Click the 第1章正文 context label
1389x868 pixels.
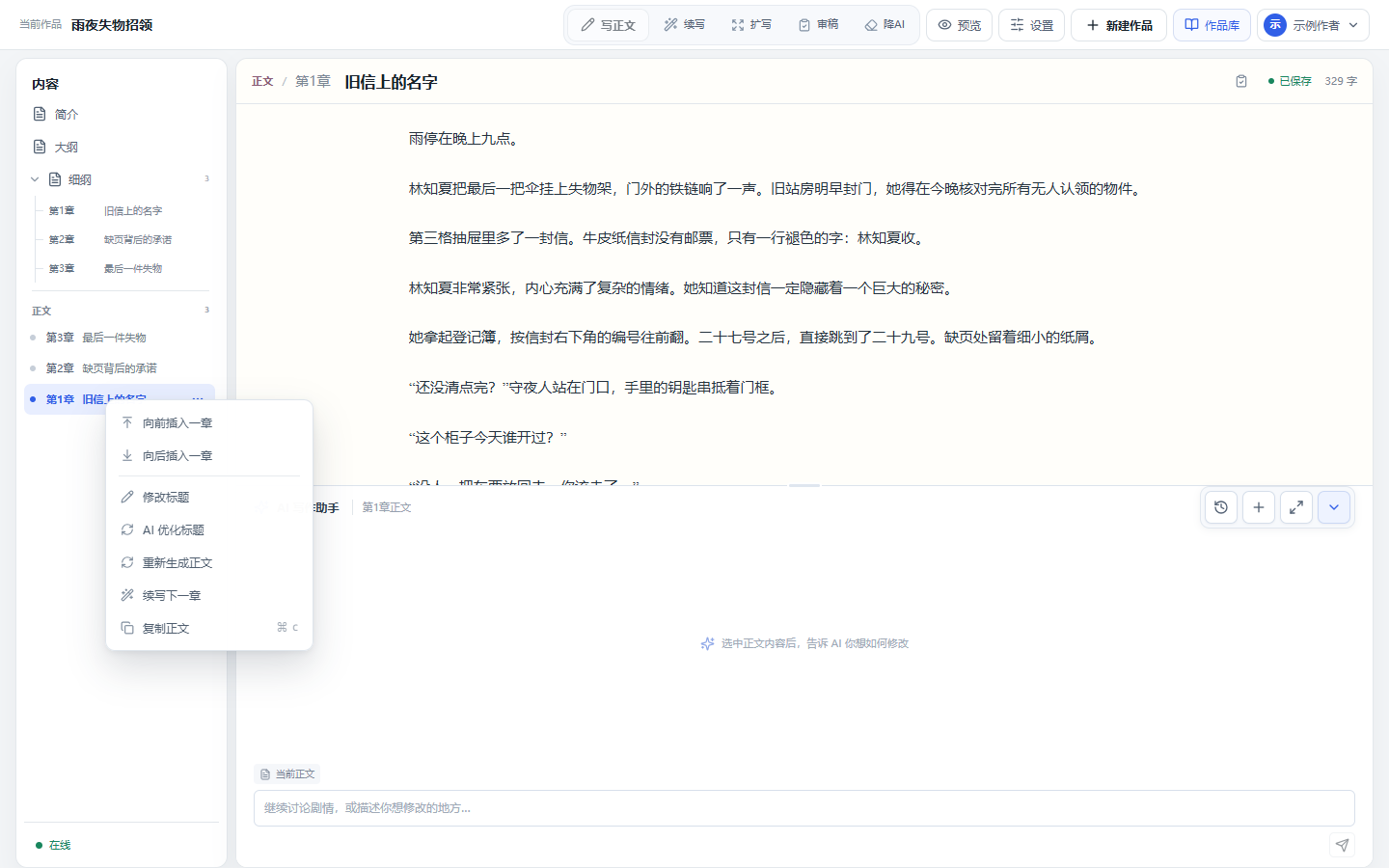[x=387, y=507]
